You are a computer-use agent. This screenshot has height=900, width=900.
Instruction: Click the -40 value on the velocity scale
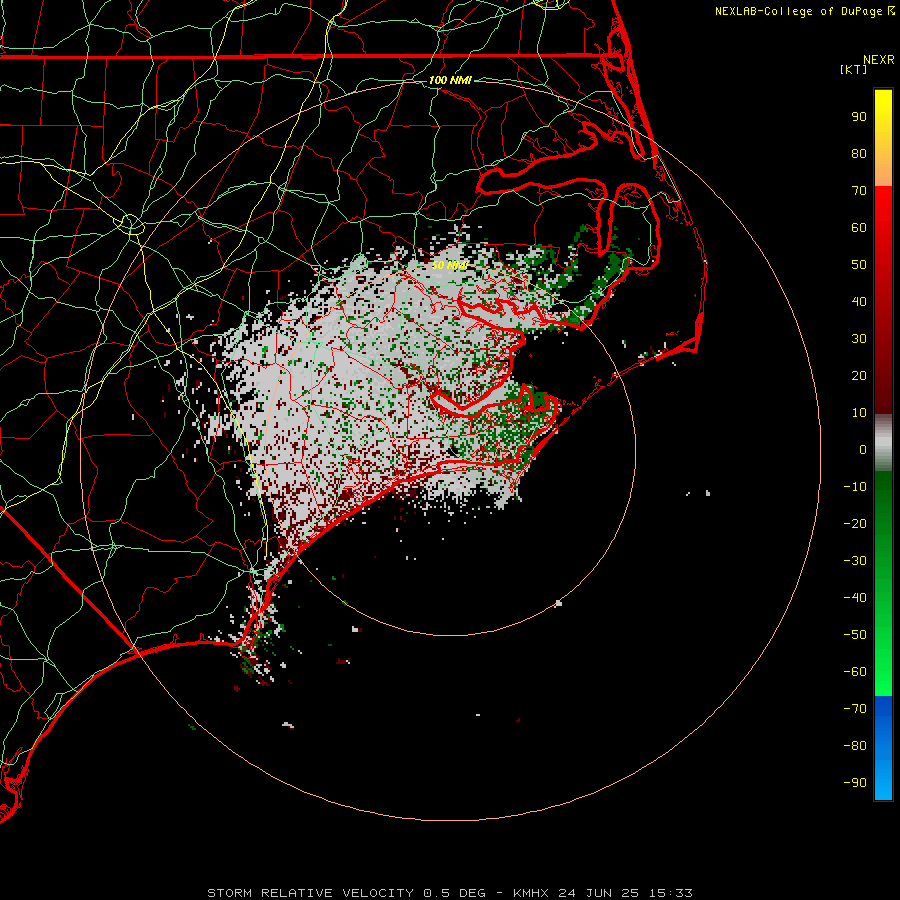pyautogui.click(x=855, y=598)
